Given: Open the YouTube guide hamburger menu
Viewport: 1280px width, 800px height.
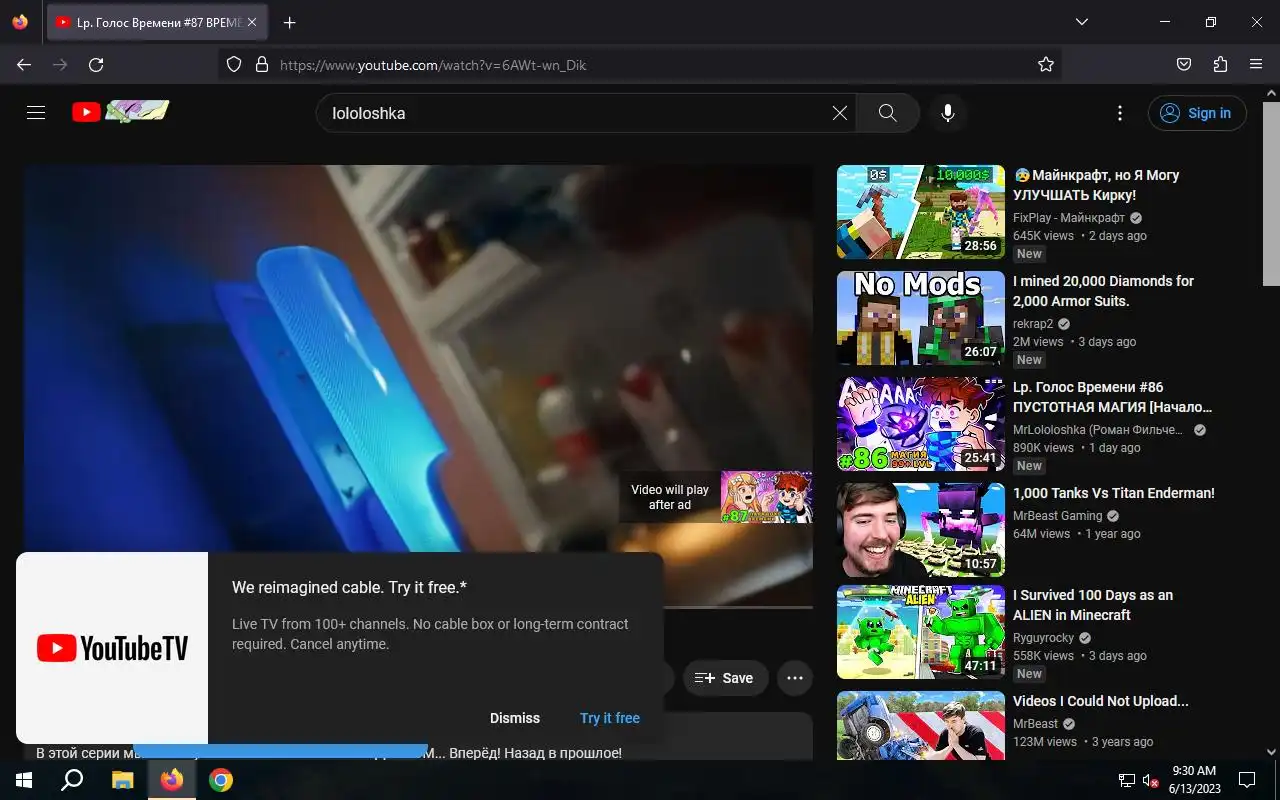Looking at the screenshot, I should point(36,113).
